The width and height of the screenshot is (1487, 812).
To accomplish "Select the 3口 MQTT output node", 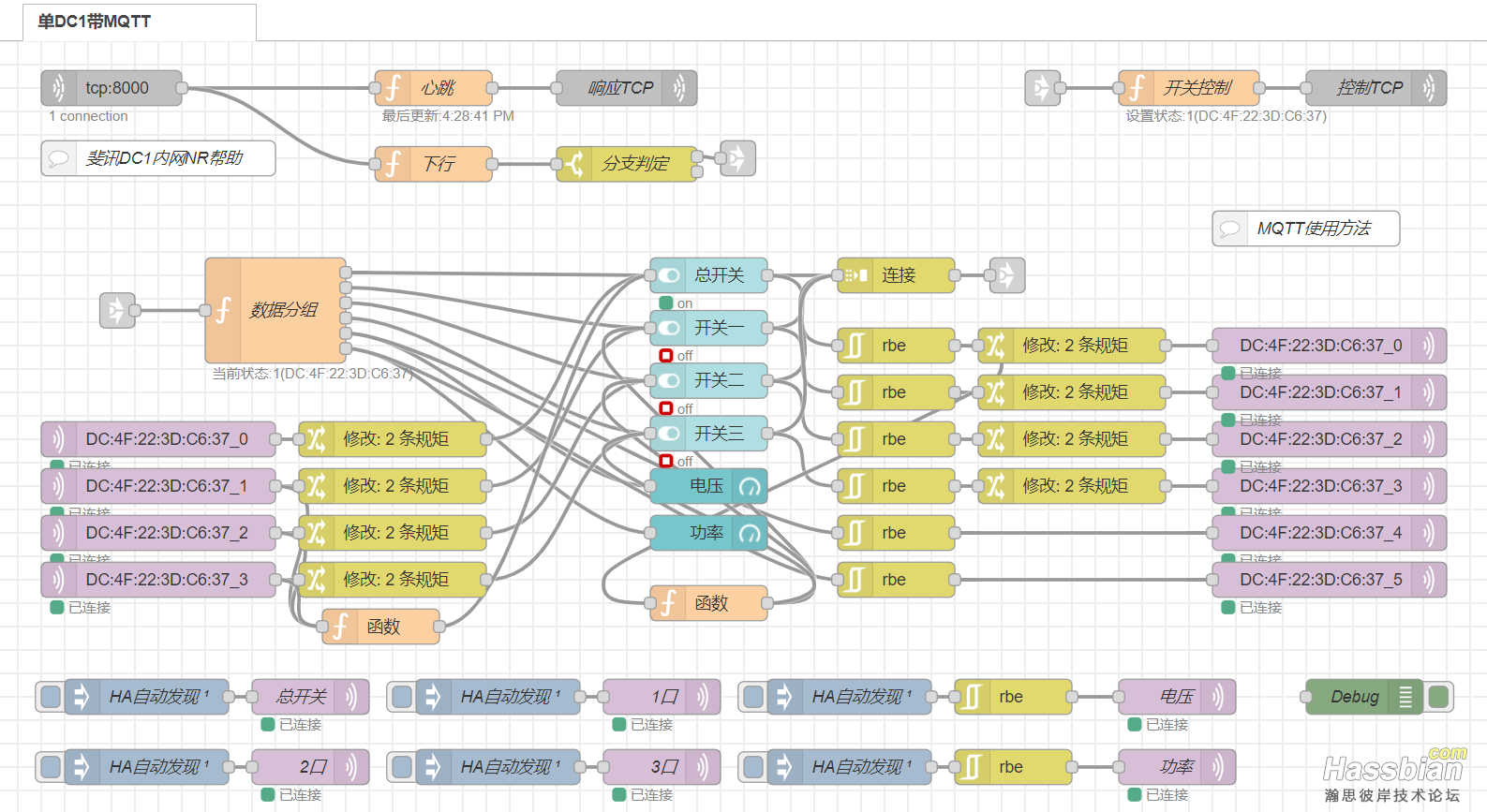I will 662,767.
